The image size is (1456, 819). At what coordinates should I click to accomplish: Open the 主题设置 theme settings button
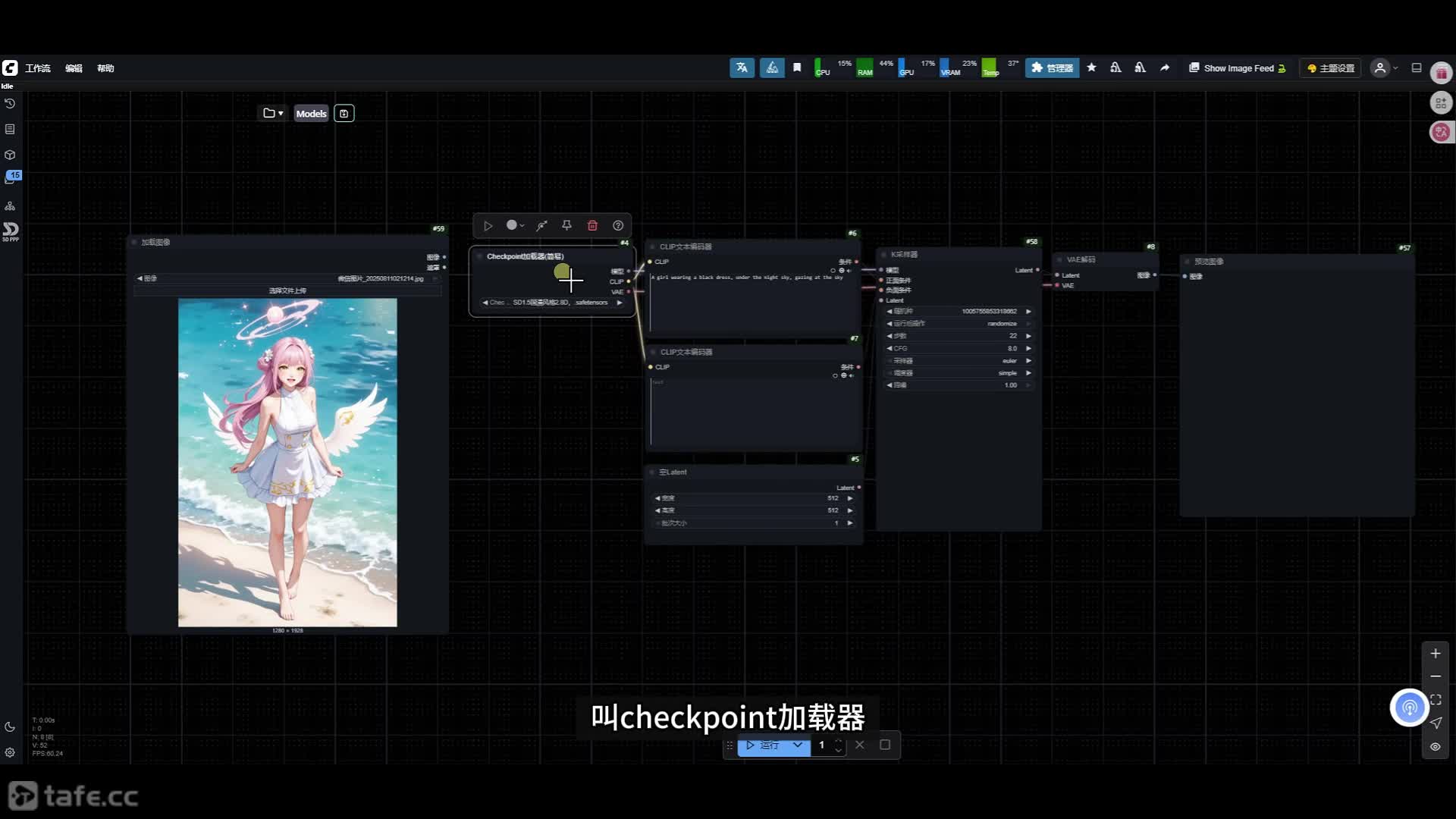[x=1331, y=68]
